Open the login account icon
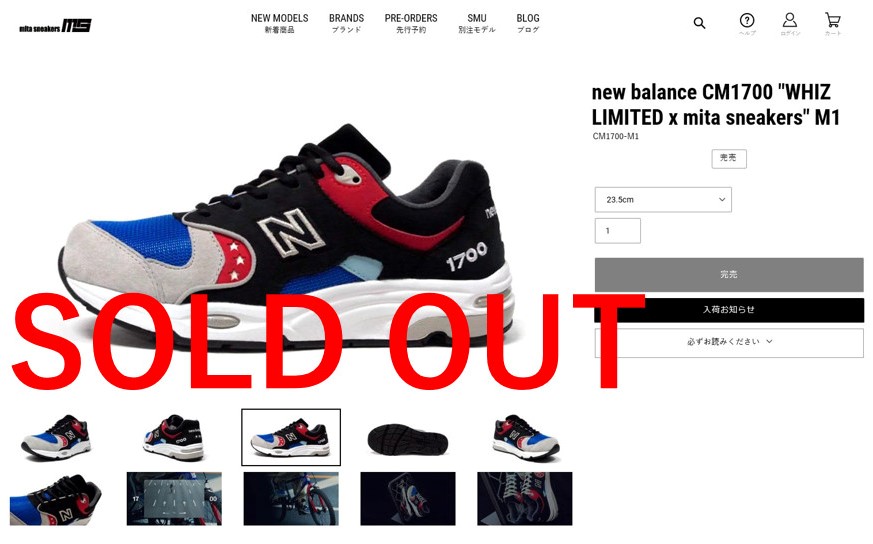 point(789,24)
